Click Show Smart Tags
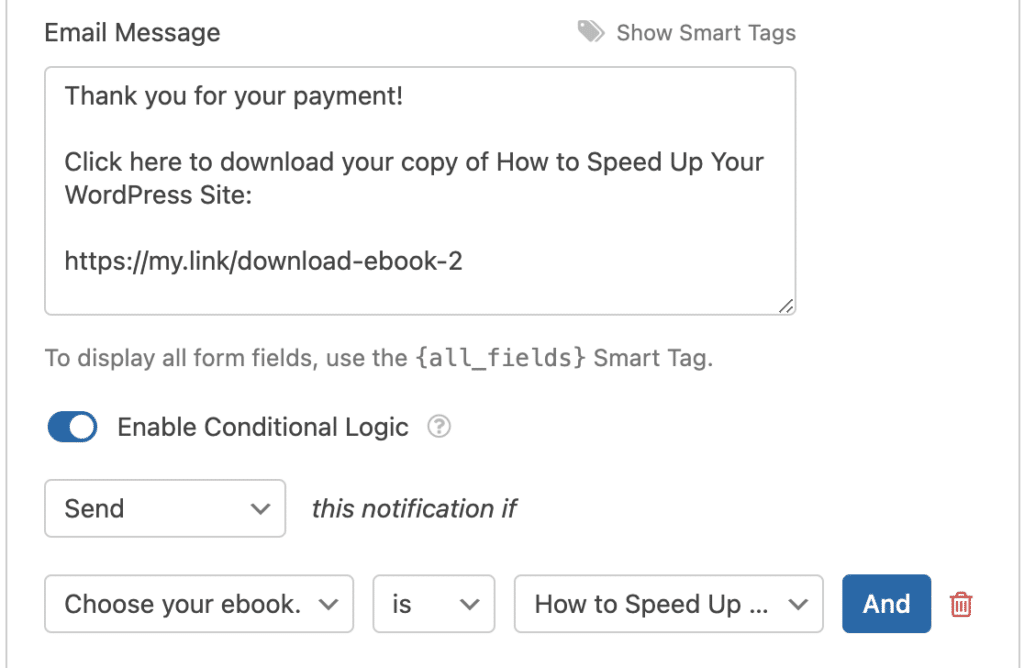 click(706, 31)
